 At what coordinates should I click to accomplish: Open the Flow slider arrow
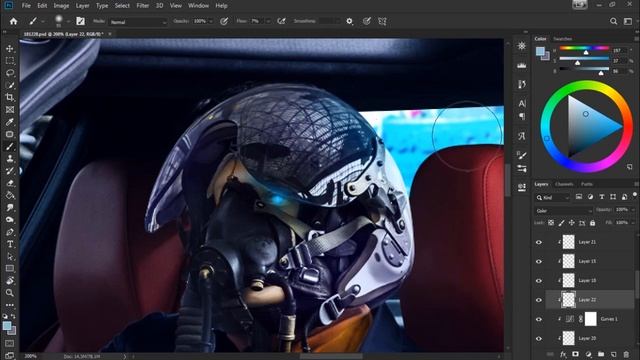tap(268, 21)
